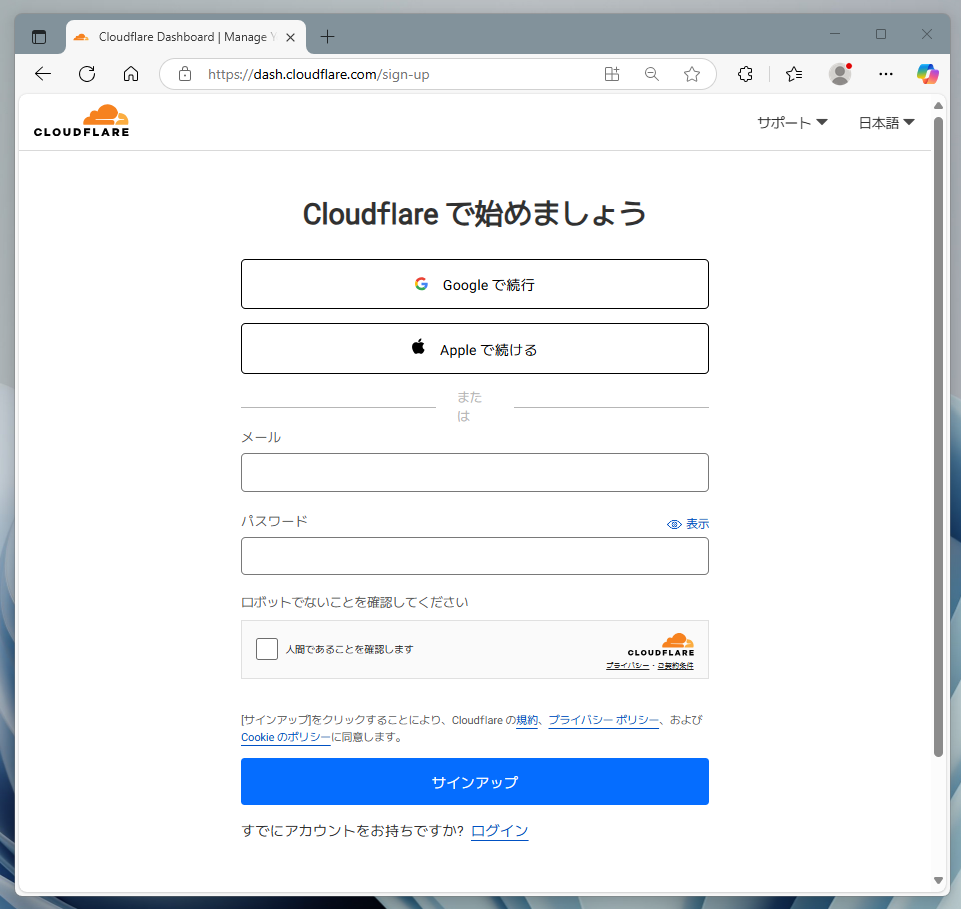Check the 人間であることを確認します checkbox

click(267, 648)
